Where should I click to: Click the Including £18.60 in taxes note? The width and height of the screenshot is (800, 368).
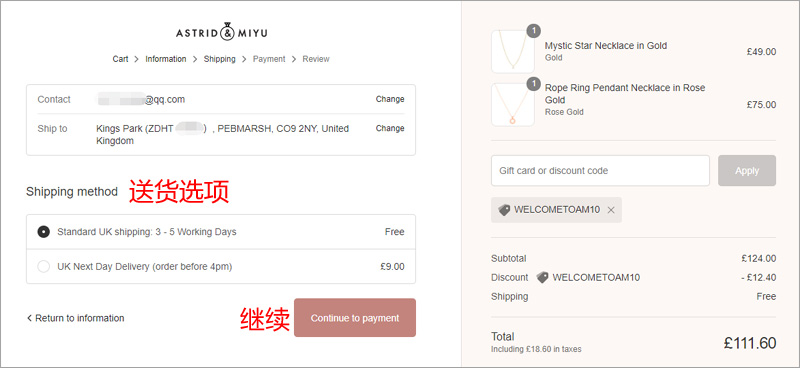536,350
